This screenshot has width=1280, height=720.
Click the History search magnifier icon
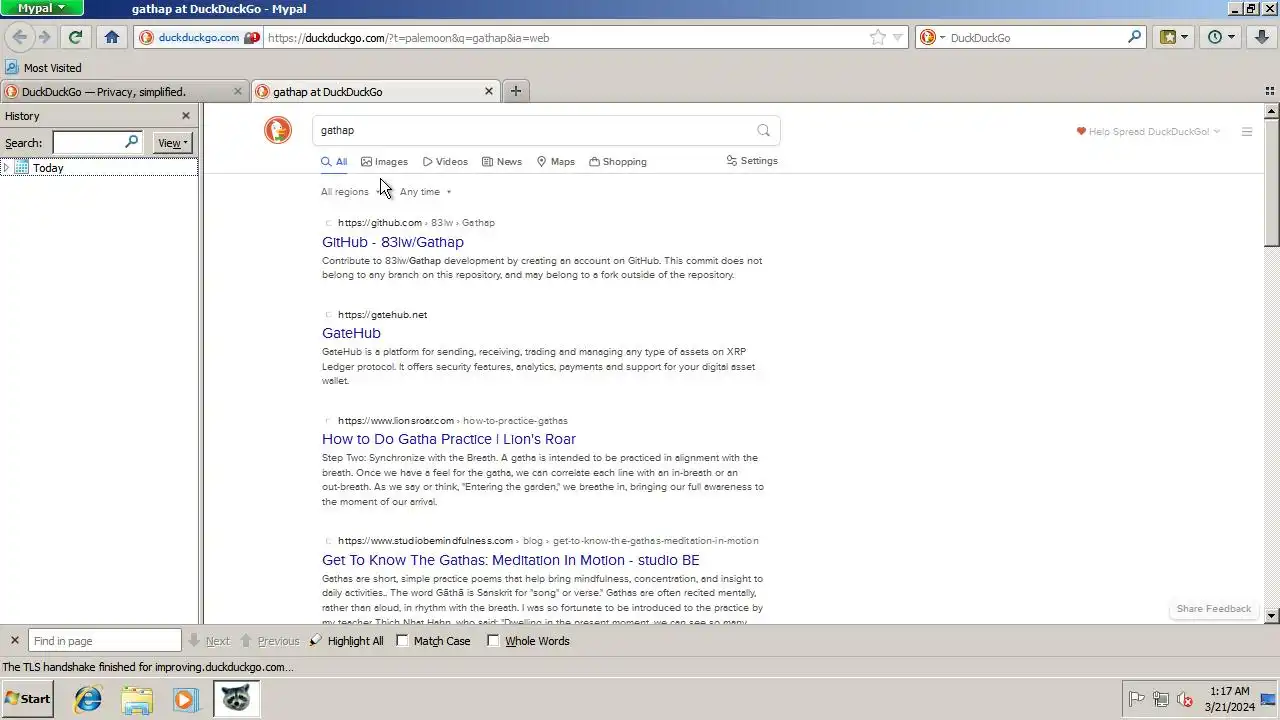131,142
